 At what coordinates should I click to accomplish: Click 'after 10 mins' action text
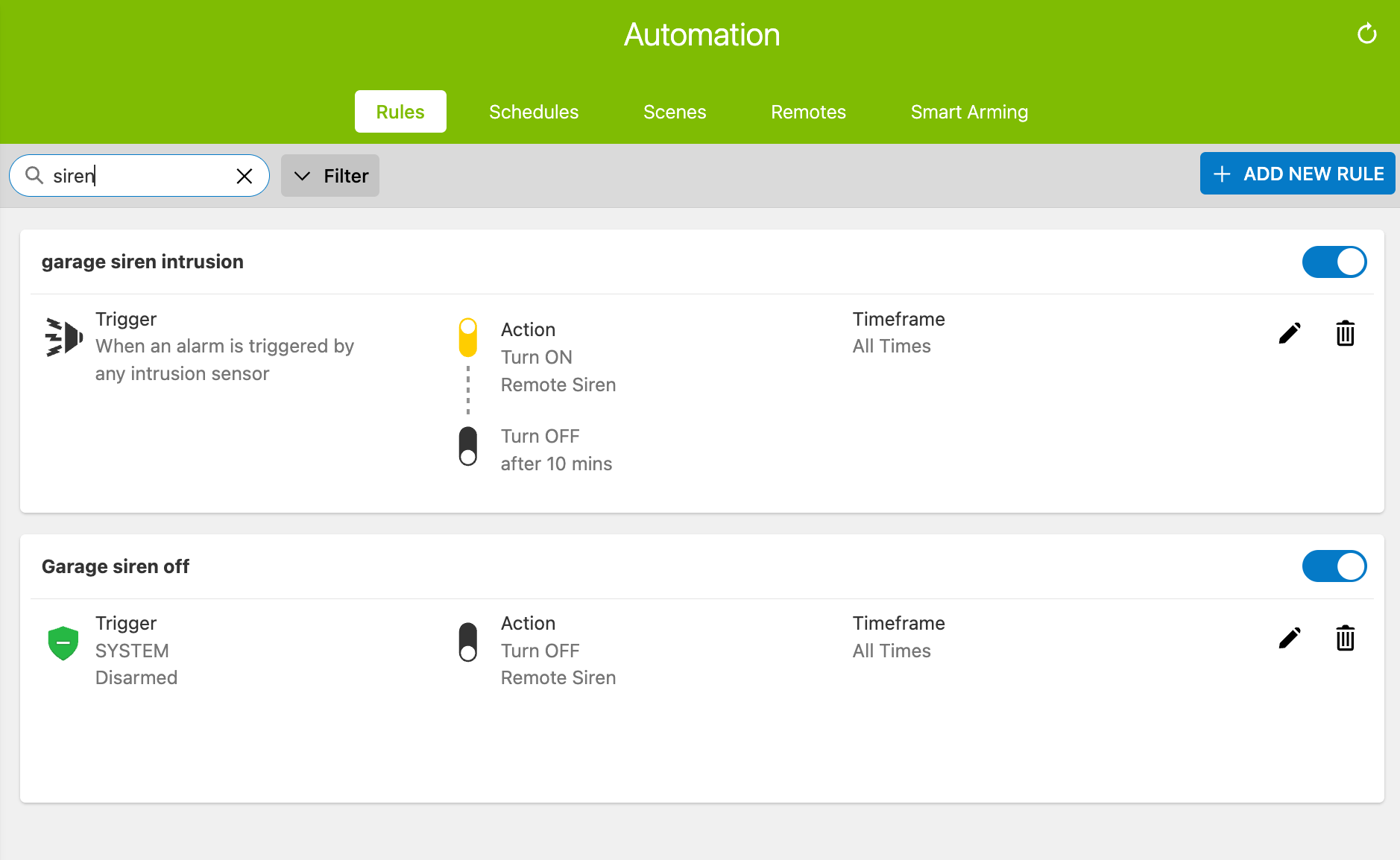(556, 464)
